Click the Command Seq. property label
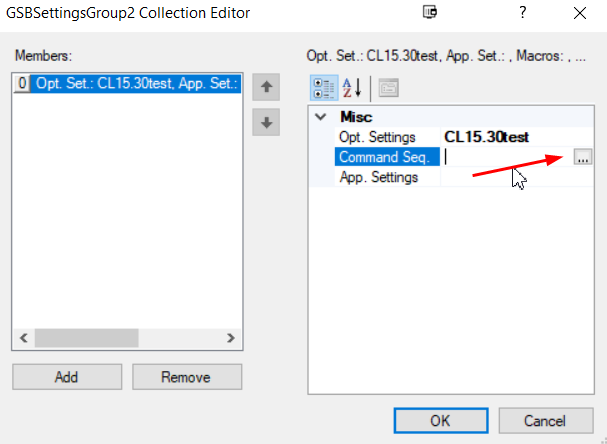Image resolution: width=607 pixels, height=444 pixels. (x=384, y=157)
